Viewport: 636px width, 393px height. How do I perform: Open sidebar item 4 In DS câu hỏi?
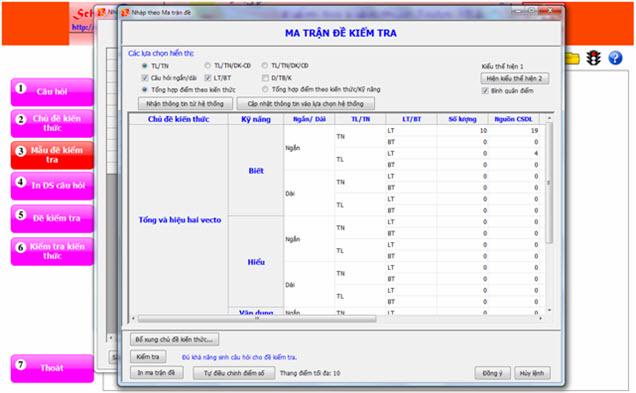[x=52, y=186]
